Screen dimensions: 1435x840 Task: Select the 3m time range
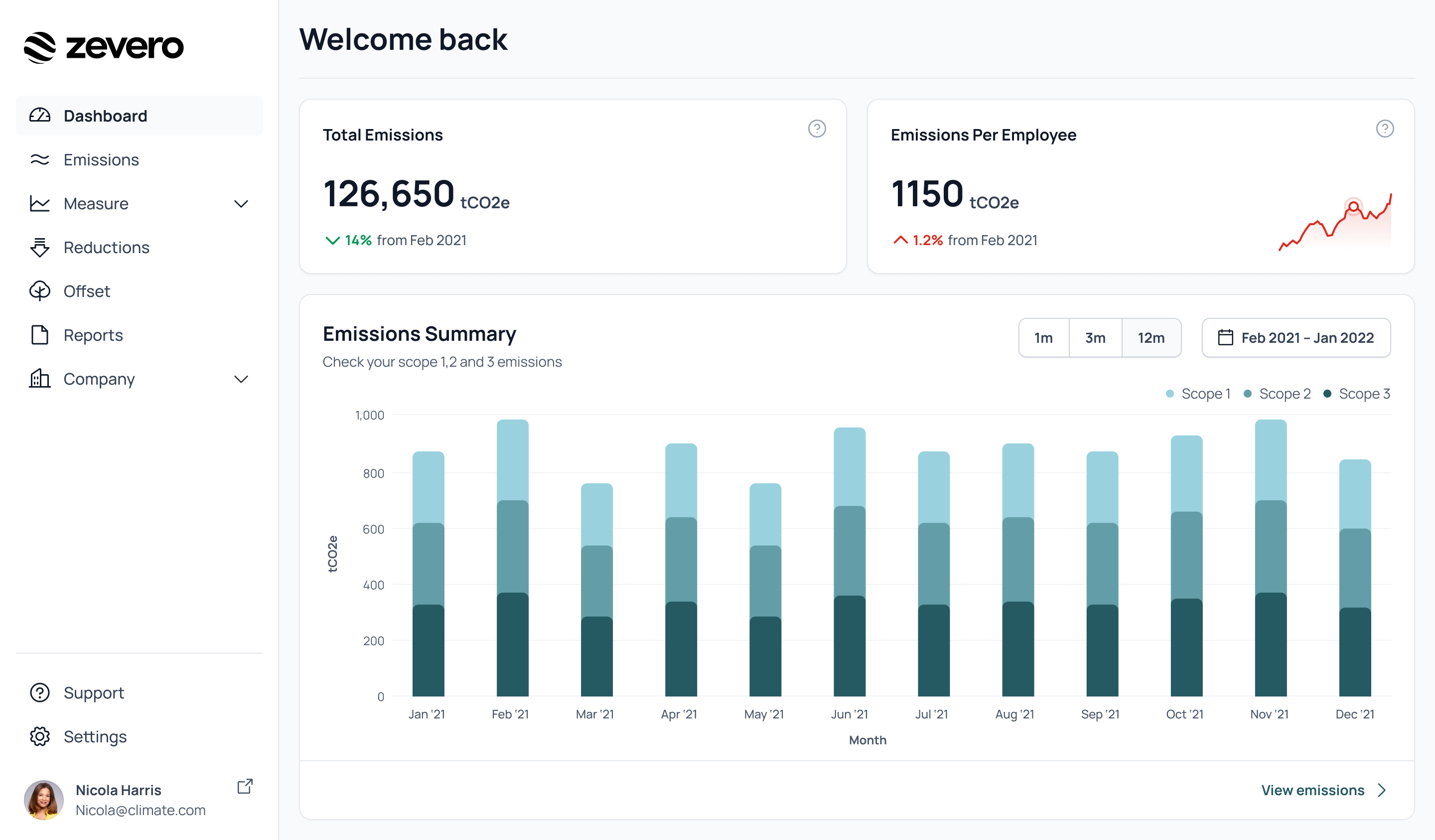(x=1095, y=338)
